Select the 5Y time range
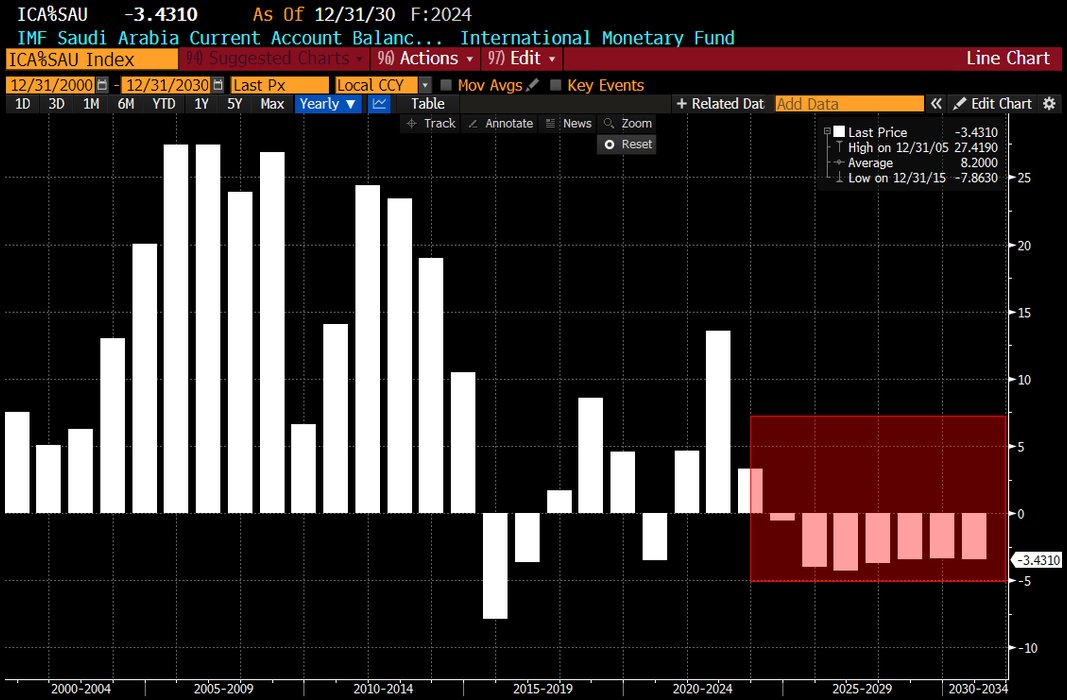 [x=234, y=104]
